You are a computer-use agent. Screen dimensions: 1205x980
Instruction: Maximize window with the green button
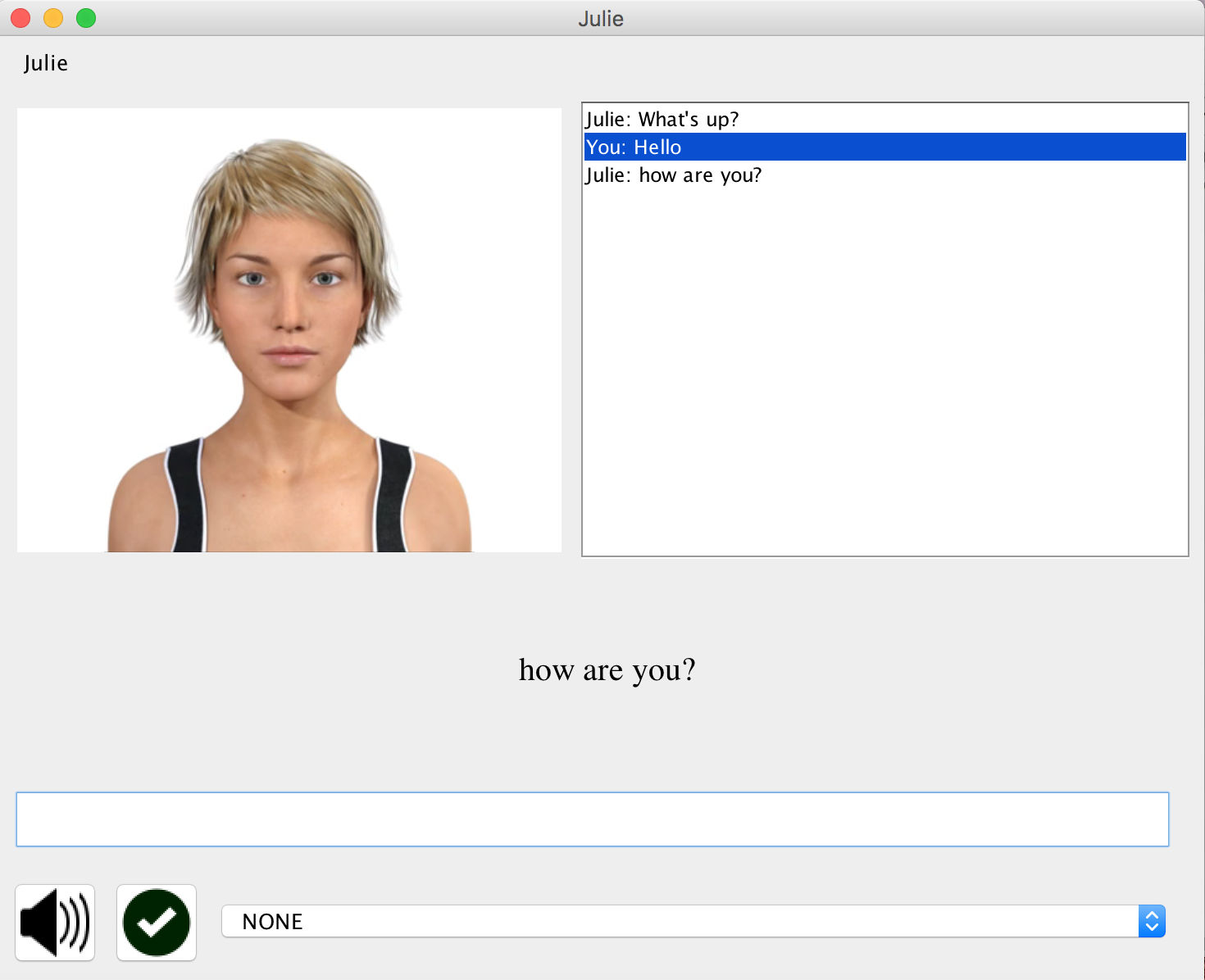pos(86,18)
